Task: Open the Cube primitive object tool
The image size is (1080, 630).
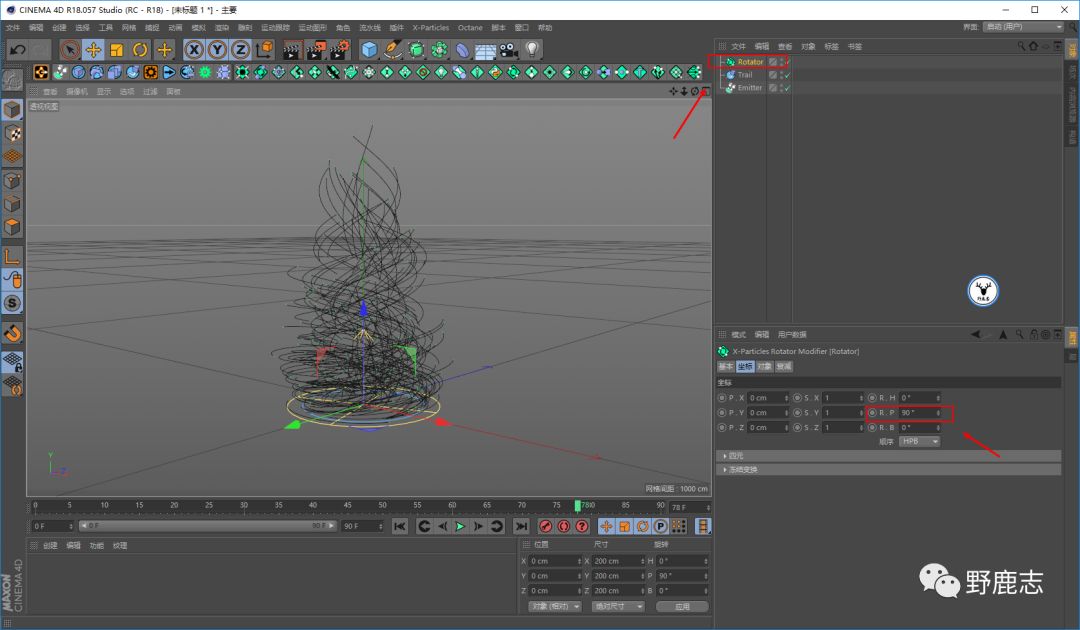Action: (369, 49)
